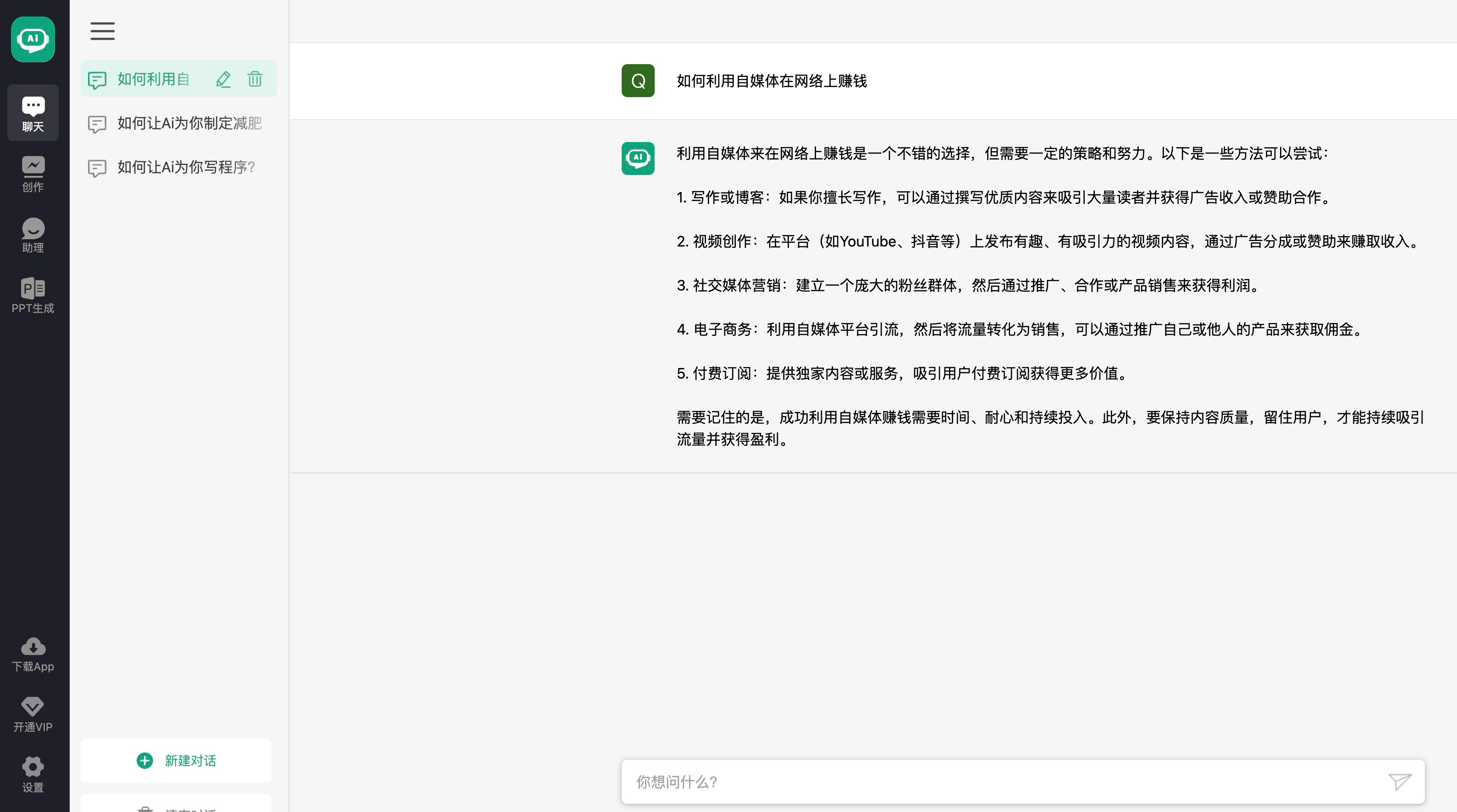Screen dimensions: 1457x812
Task: Delete the selected conversation with trash icon
Action: coord(255,79)
